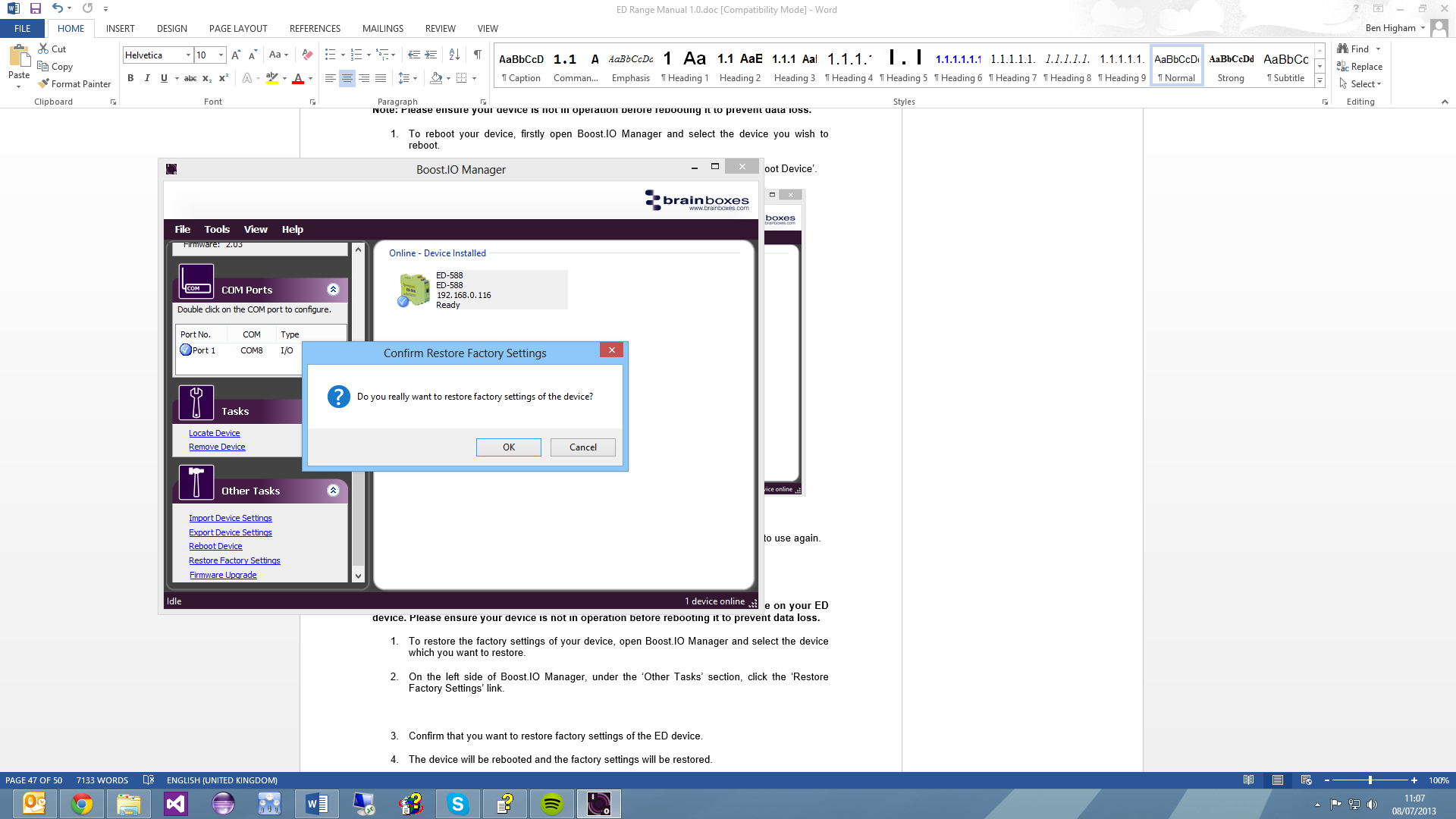Toggle bold formatting
The image size is (1456, 819).
(130, 77)
